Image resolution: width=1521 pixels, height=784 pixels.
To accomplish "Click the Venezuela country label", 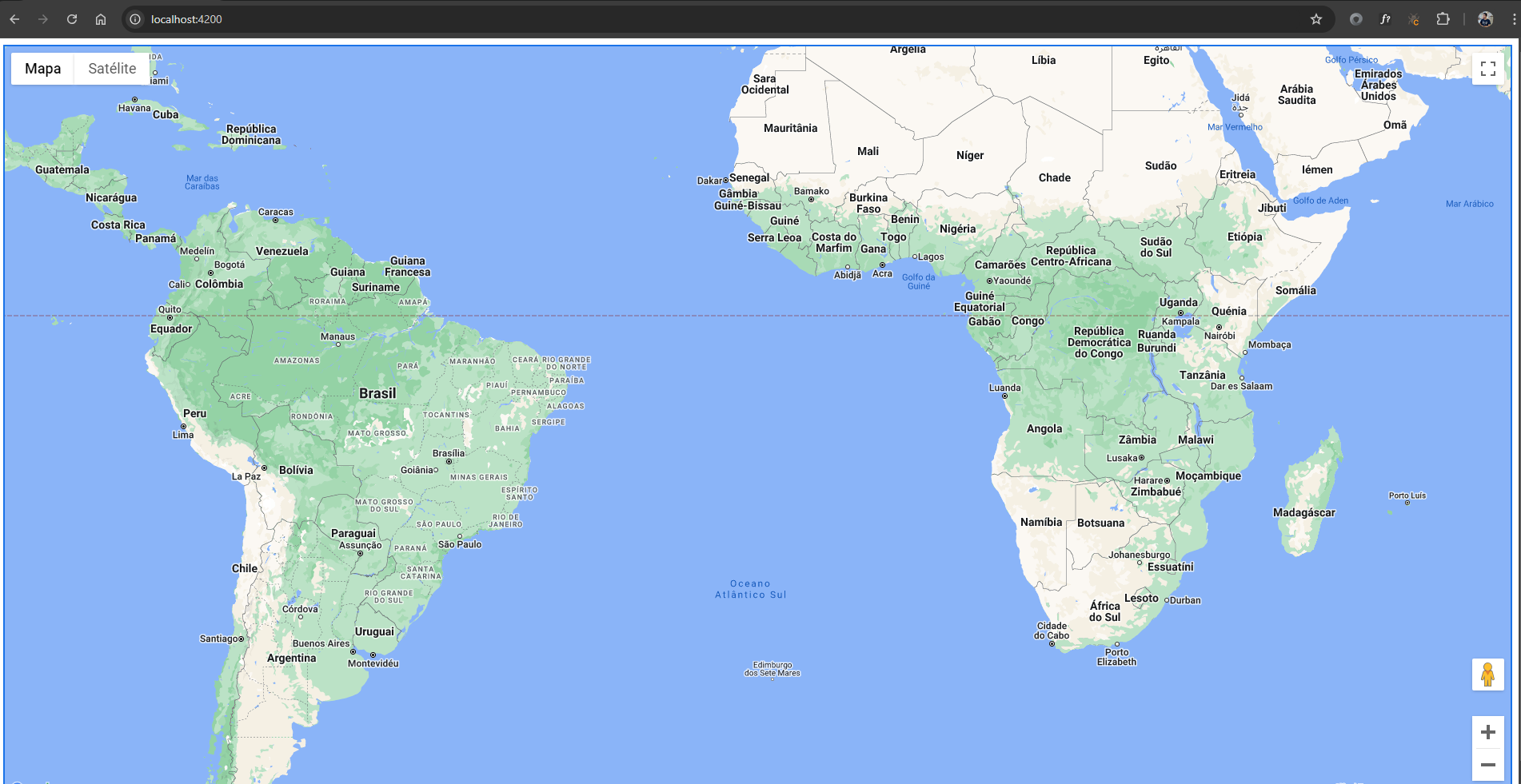I will coord(282,251).
